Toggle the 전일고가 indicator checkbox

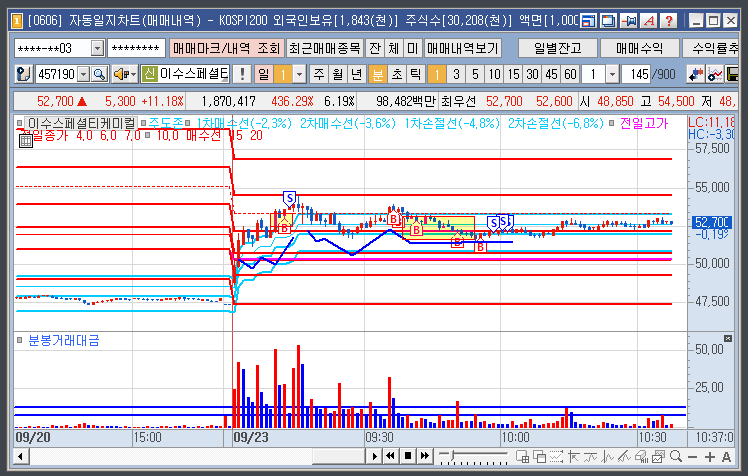(x=612, y=124)
